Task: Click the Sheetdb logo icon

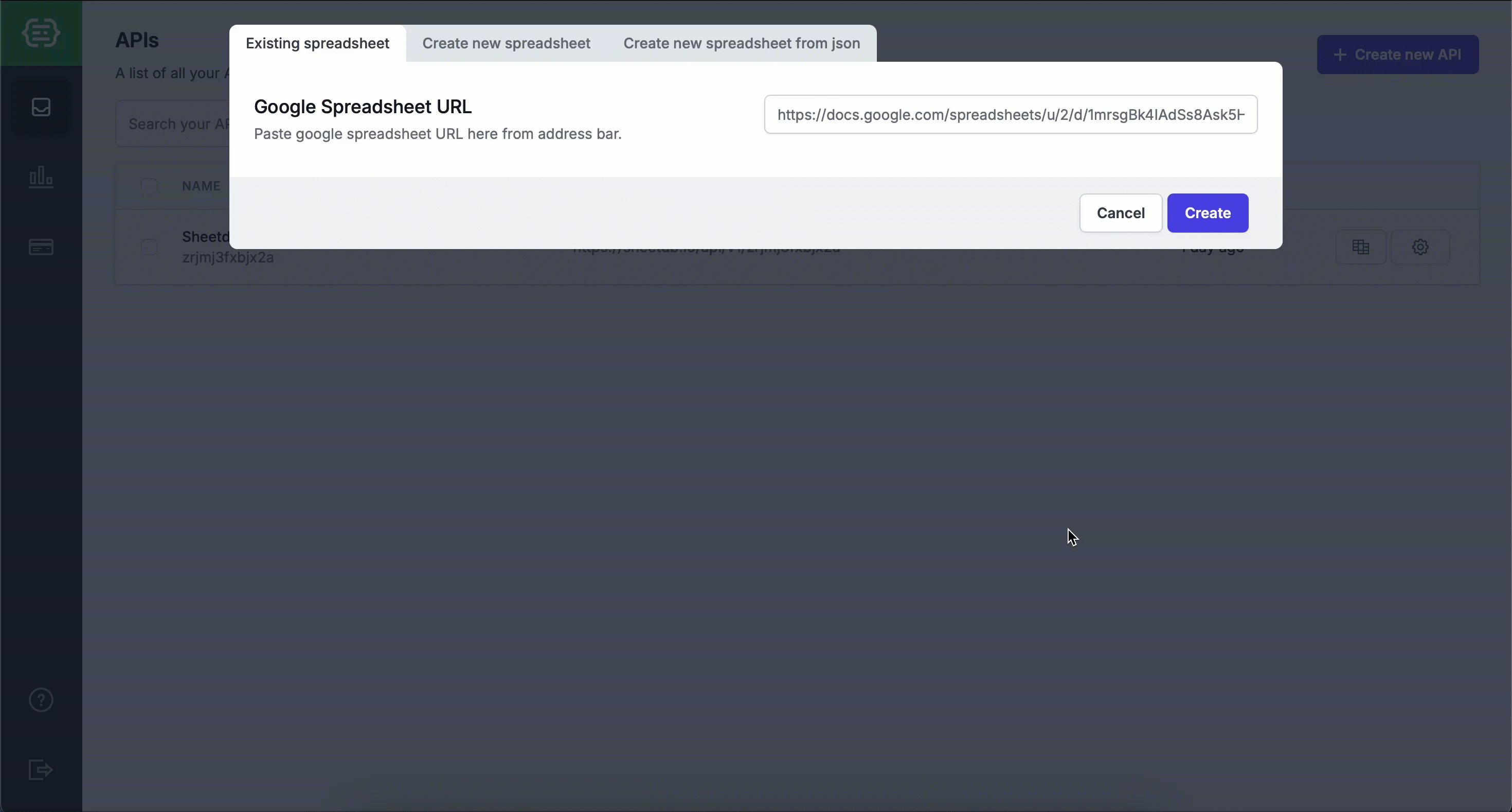Action: coord(41,33)
